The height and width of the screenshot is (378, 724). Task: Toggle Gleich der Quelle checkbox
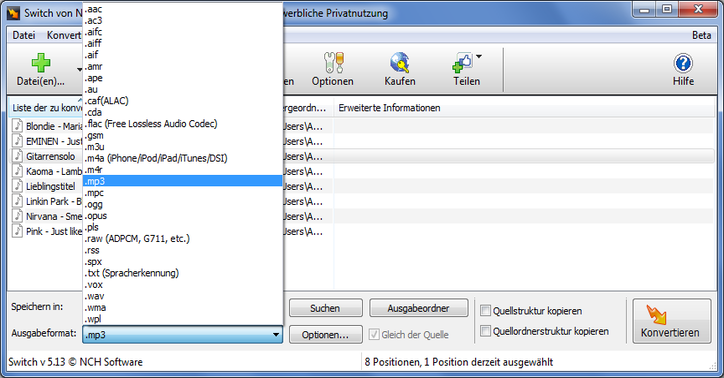coord(374,335)
